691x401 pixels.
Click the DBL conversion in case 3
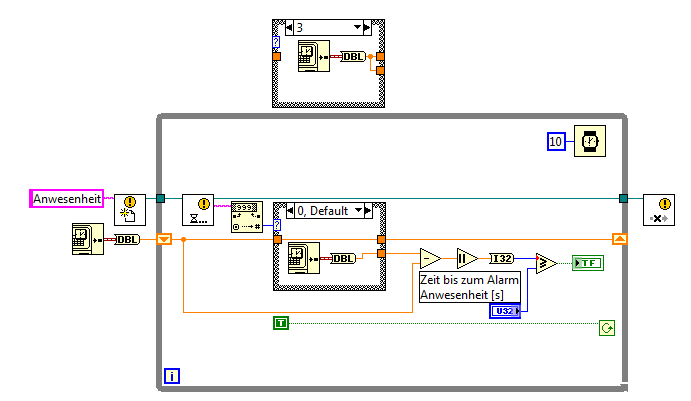click(x=353, y=56)
